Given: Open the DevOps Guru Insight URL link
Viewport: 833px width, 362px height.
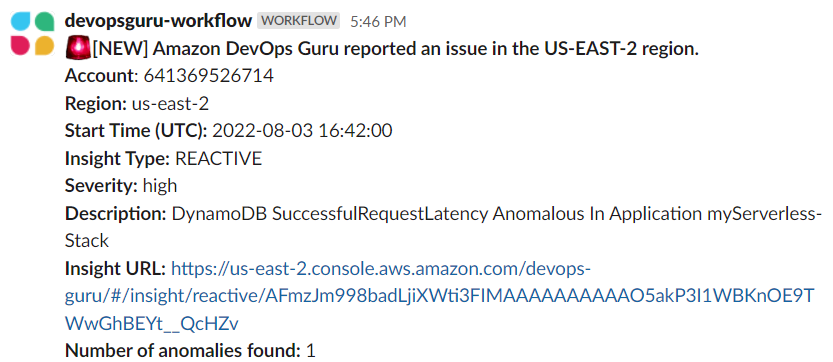Looking at the screenshot, I should pos(439,297).
